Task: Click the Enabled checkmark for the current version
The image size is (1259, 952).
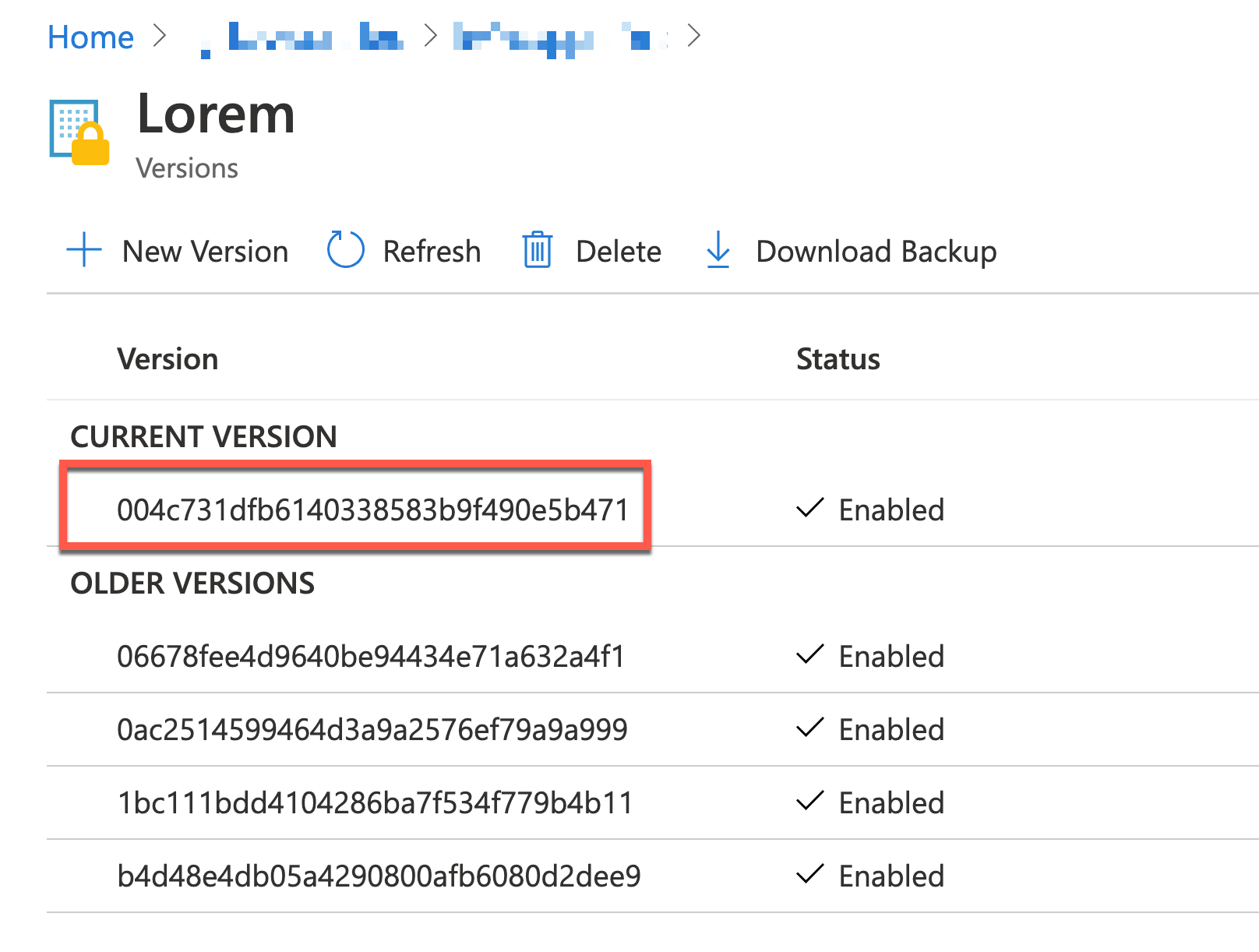Action: (809, 509)
